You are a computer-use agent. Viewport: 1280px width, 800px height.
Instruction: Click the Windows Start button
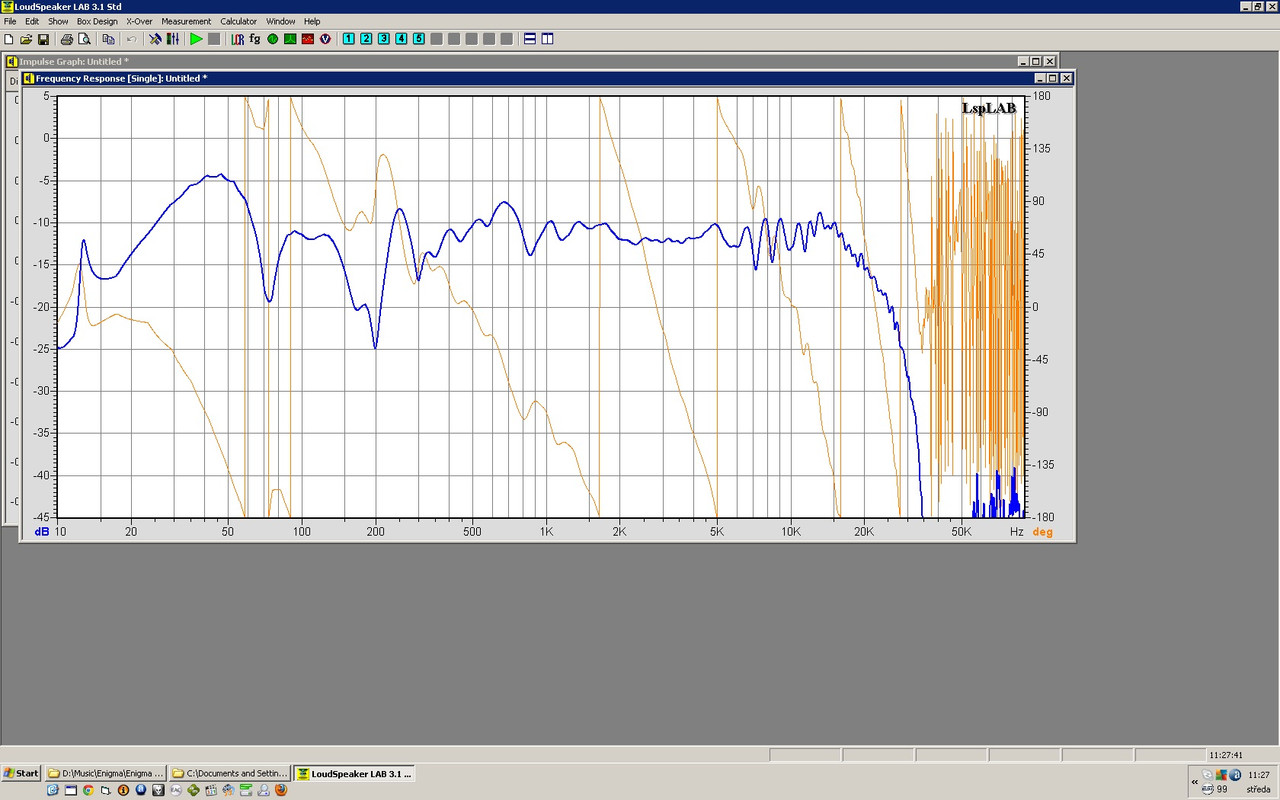pos(21,773)
